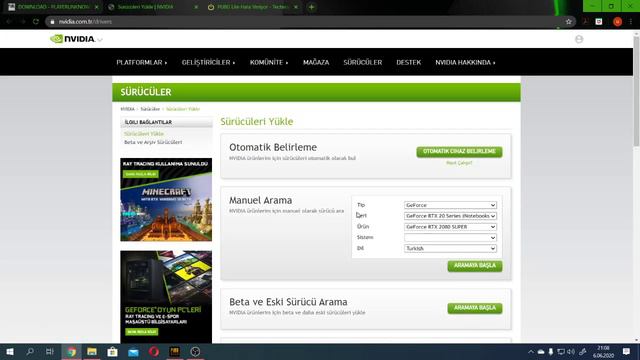Switch to the PUBG Lite Hata Veriyor tab
The width and height of the screenshot is (640, 360).
pos(252,7)
